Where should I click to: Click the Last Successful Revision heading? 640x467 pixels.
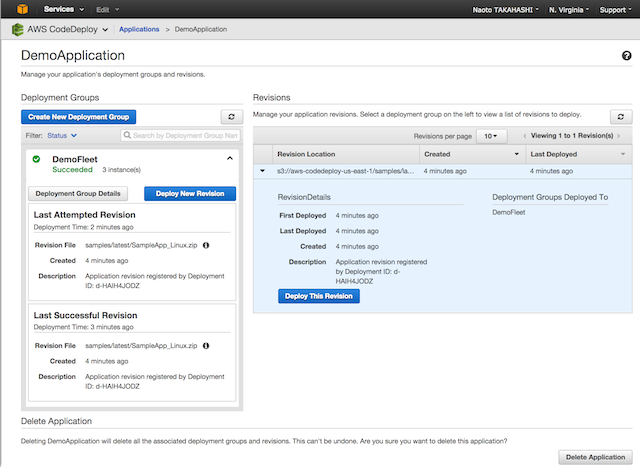pyautogui.click(x=85, y=315)
